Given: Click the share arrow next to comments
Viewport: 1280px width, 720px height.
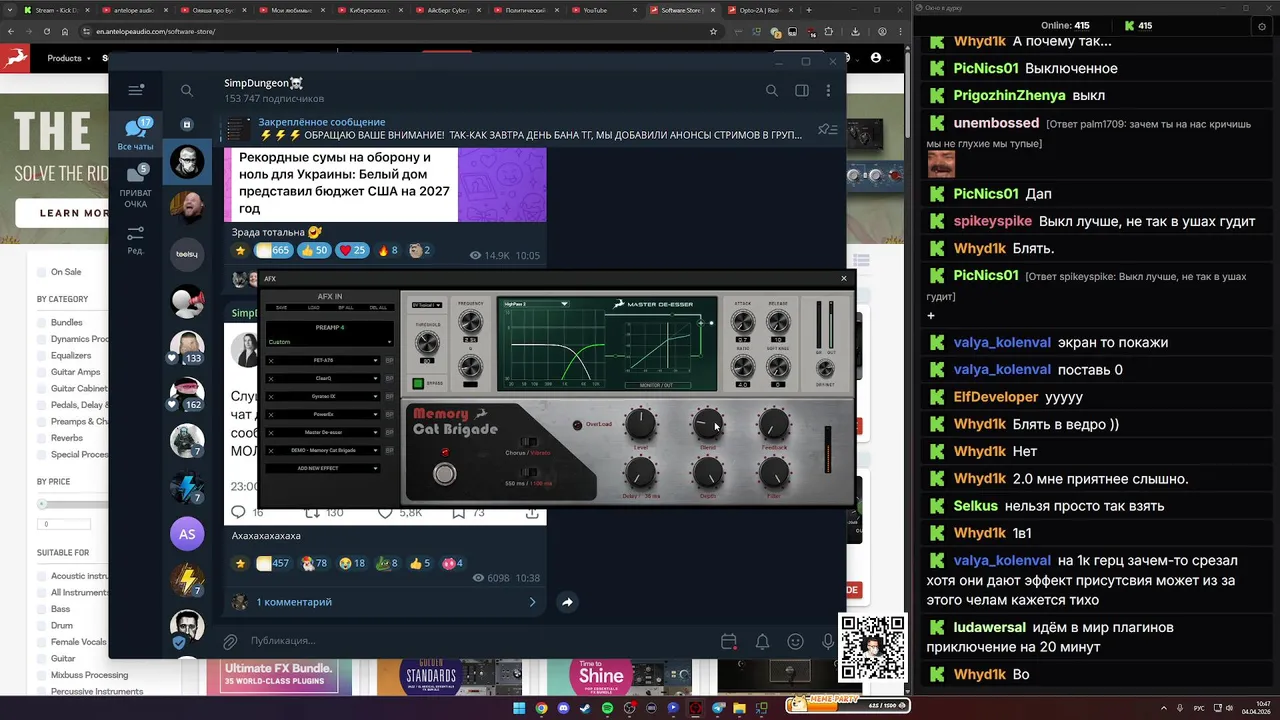Looking at the screenshot, I should 567,602.
